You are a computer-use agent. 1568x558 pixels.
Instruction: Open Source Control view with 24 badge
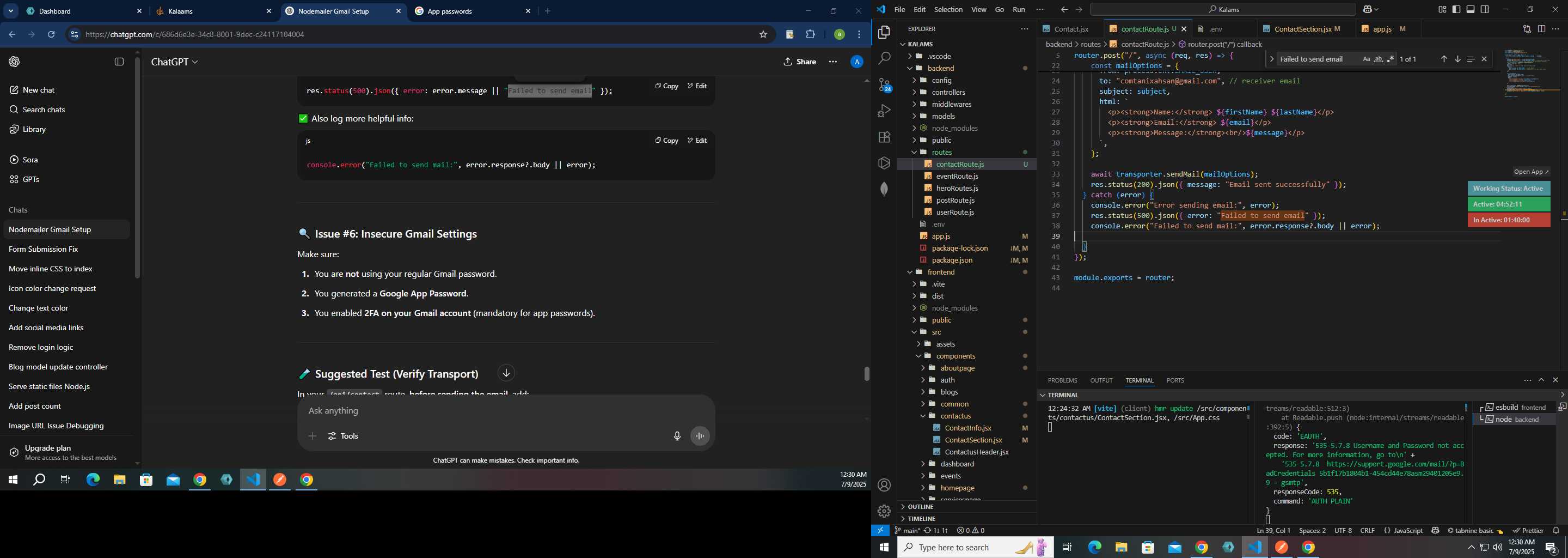click(x=884, y=84)
